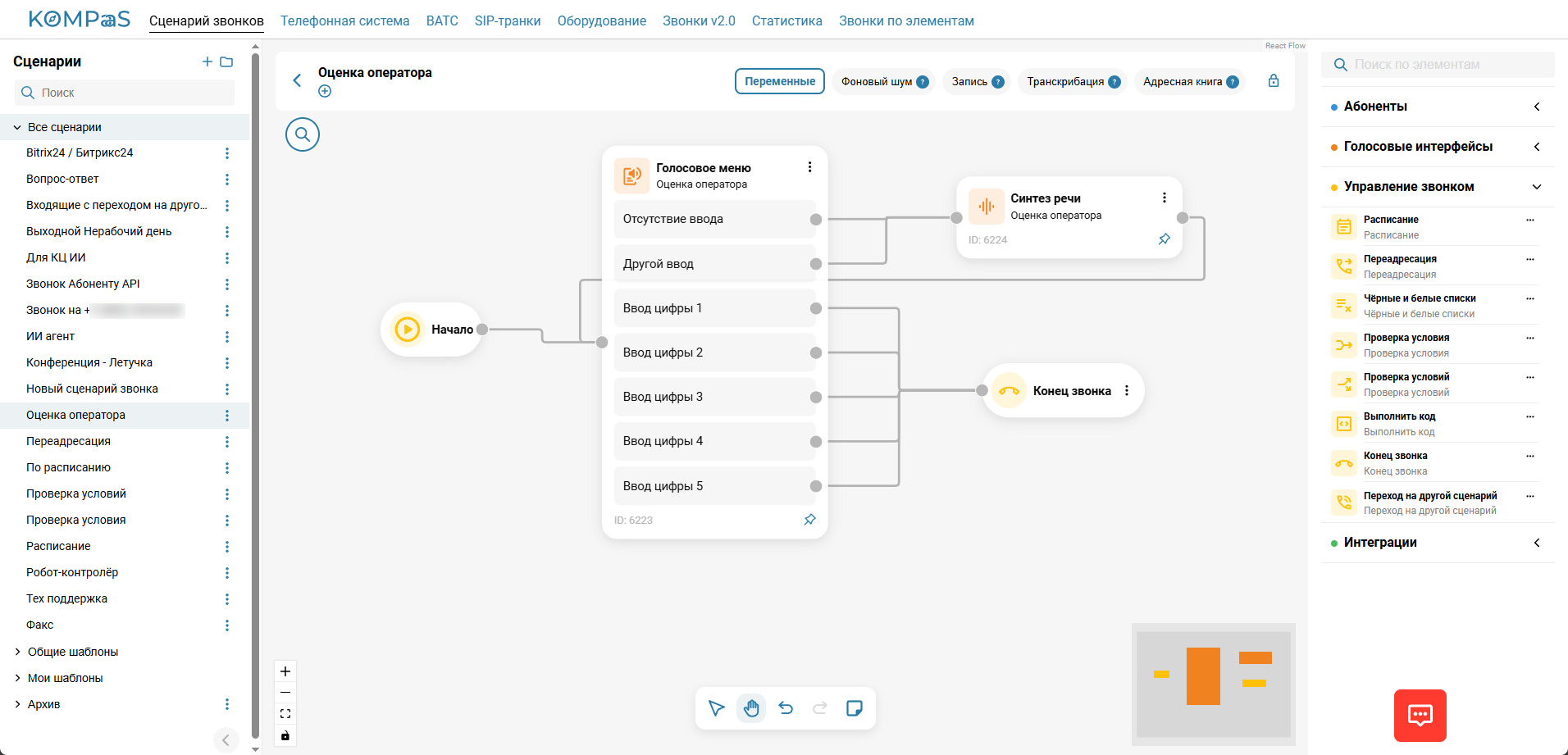The height and width of the screenshot is (755, 1568).
Task: Open more options for Выполнить код element
Action: [x=1530, y=416]
